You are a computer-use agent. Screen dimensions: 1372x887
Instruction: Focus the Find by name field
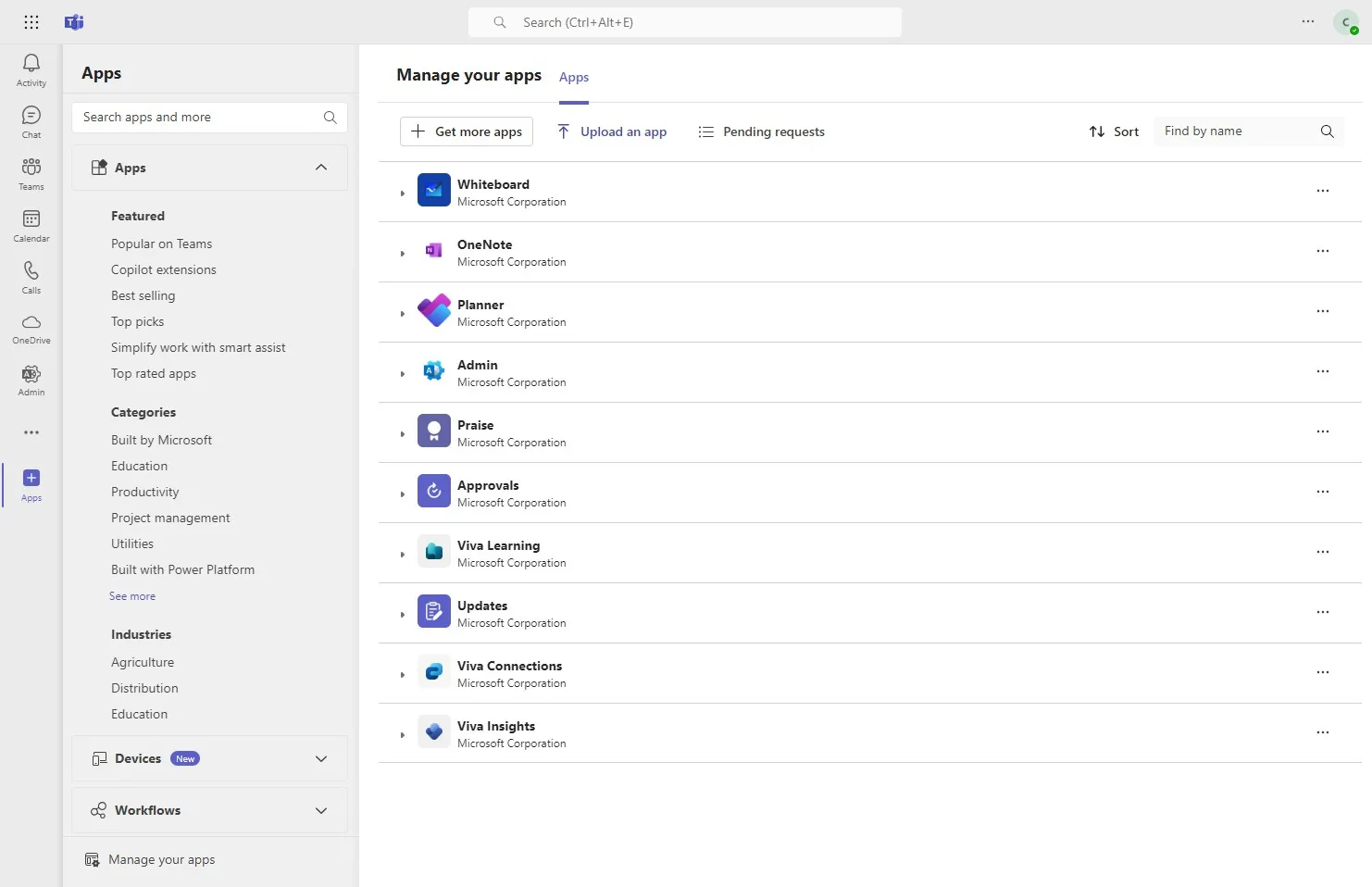(x=1248, y=131)
